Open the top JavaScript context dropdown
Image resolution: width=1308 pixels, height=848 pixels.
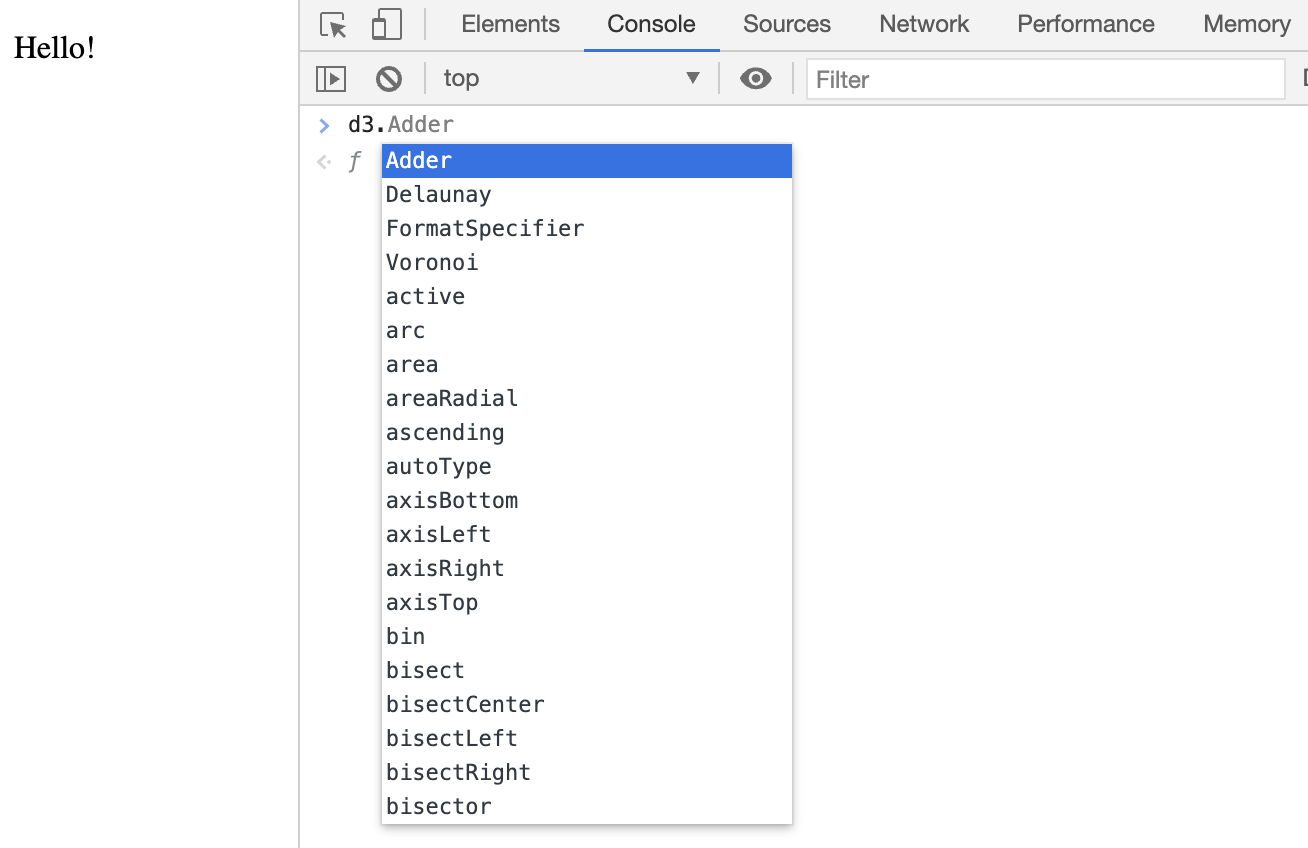coord(571,78)
